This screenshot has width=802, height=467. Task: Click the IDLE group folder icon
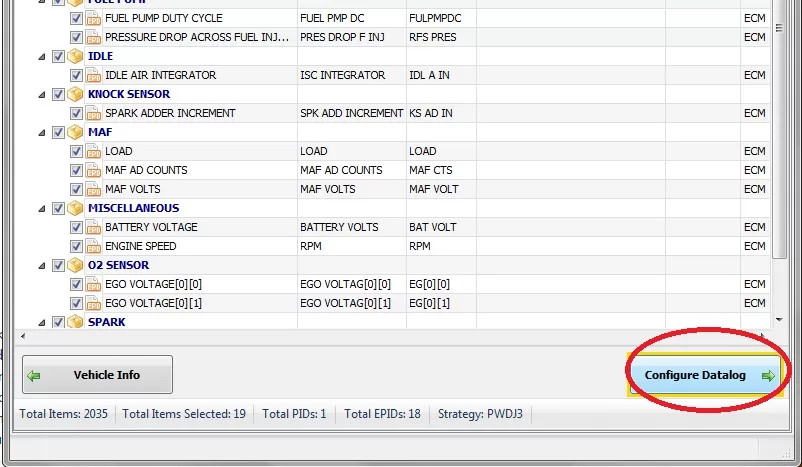click(x=75, y=56)
